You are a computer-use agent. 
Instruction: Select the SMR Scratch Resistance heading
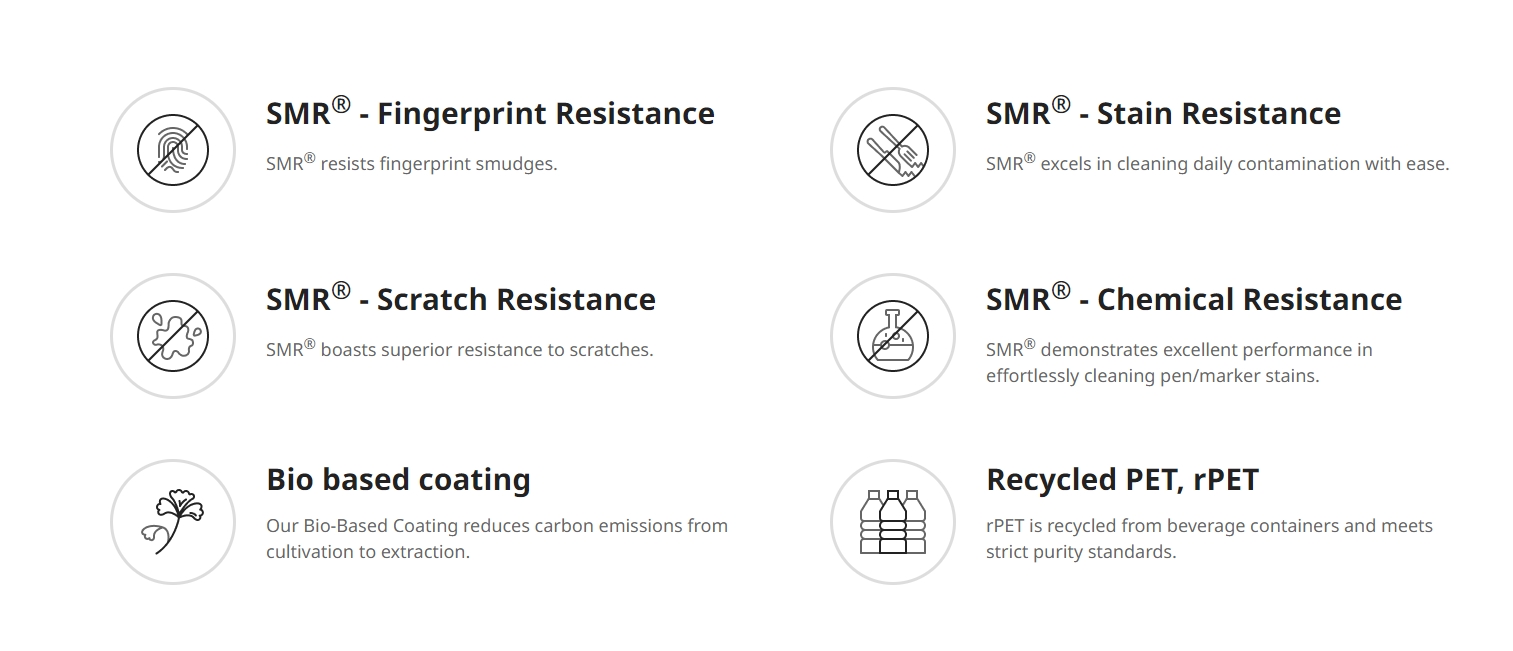click(461, 298)
